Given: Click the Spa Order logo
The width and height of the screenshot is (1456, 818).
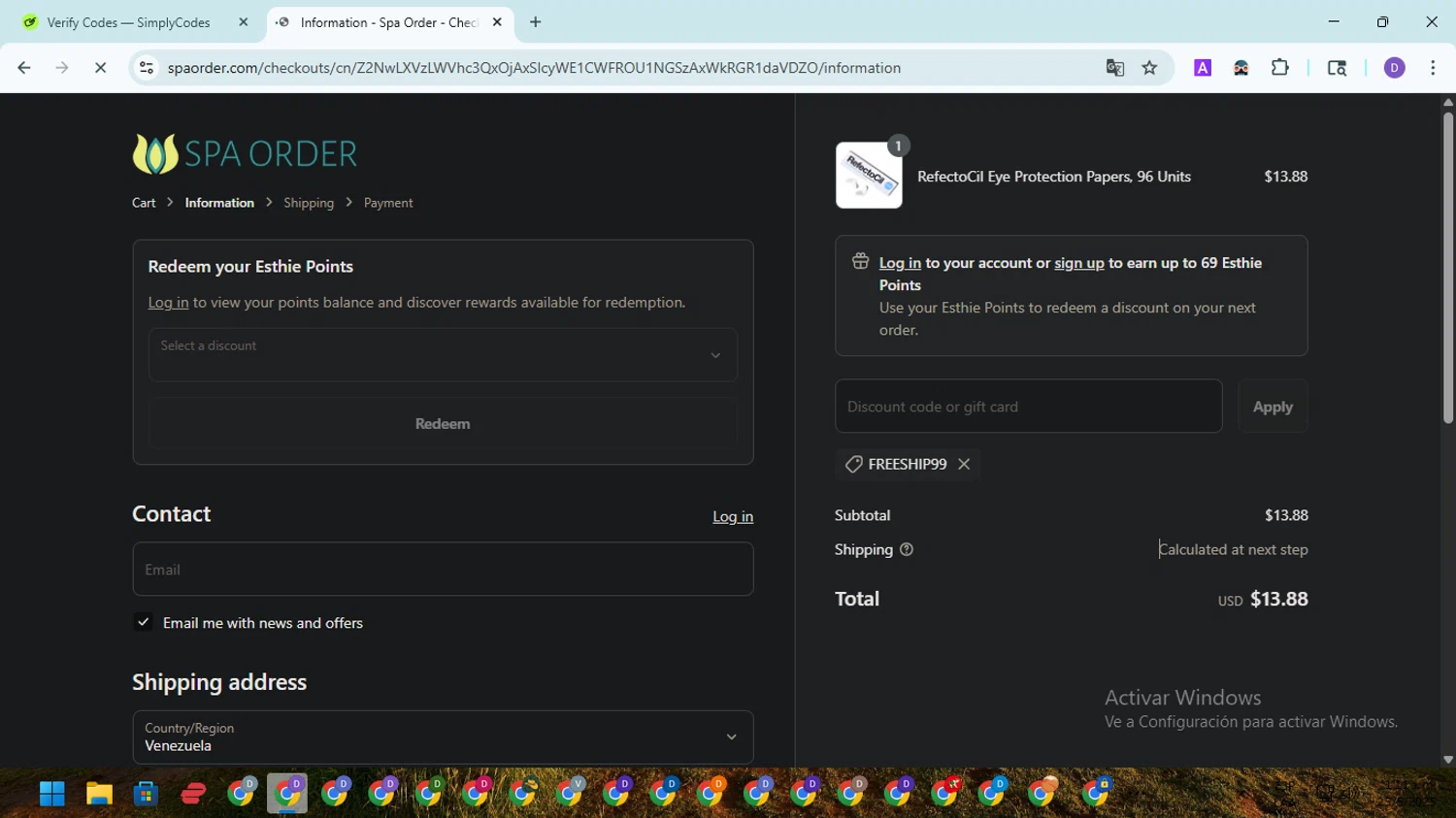Looking at the screenshot, I should [x=245, y=153].
